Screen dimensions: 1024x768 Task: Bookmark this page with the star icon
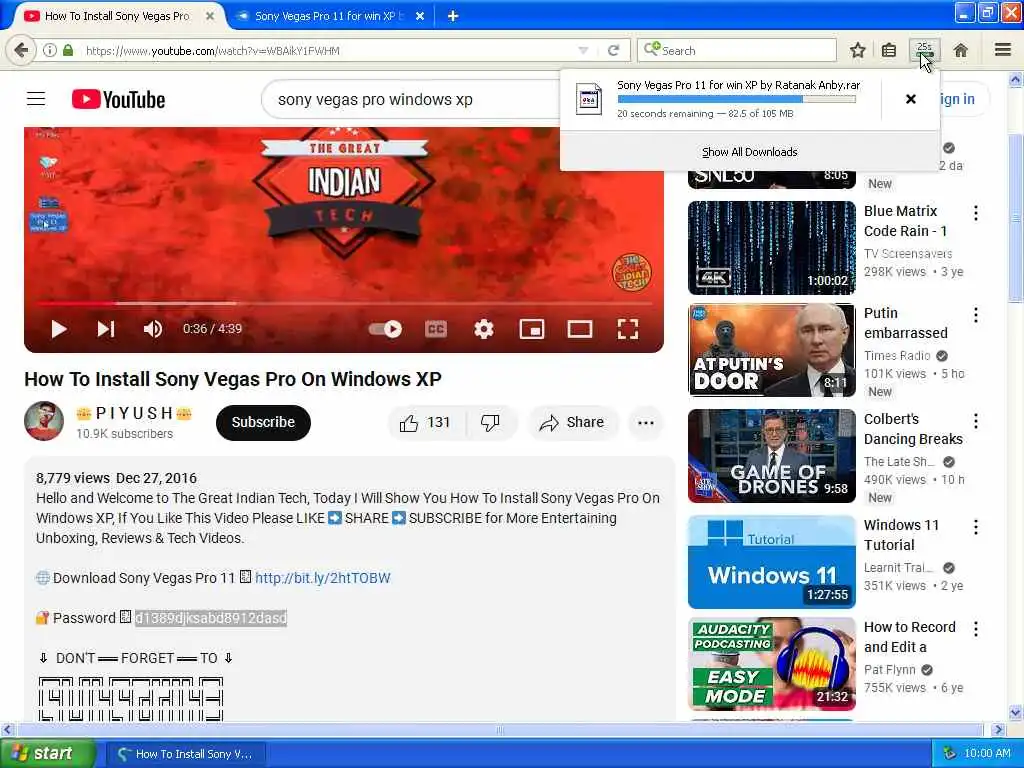pos(857,50)
